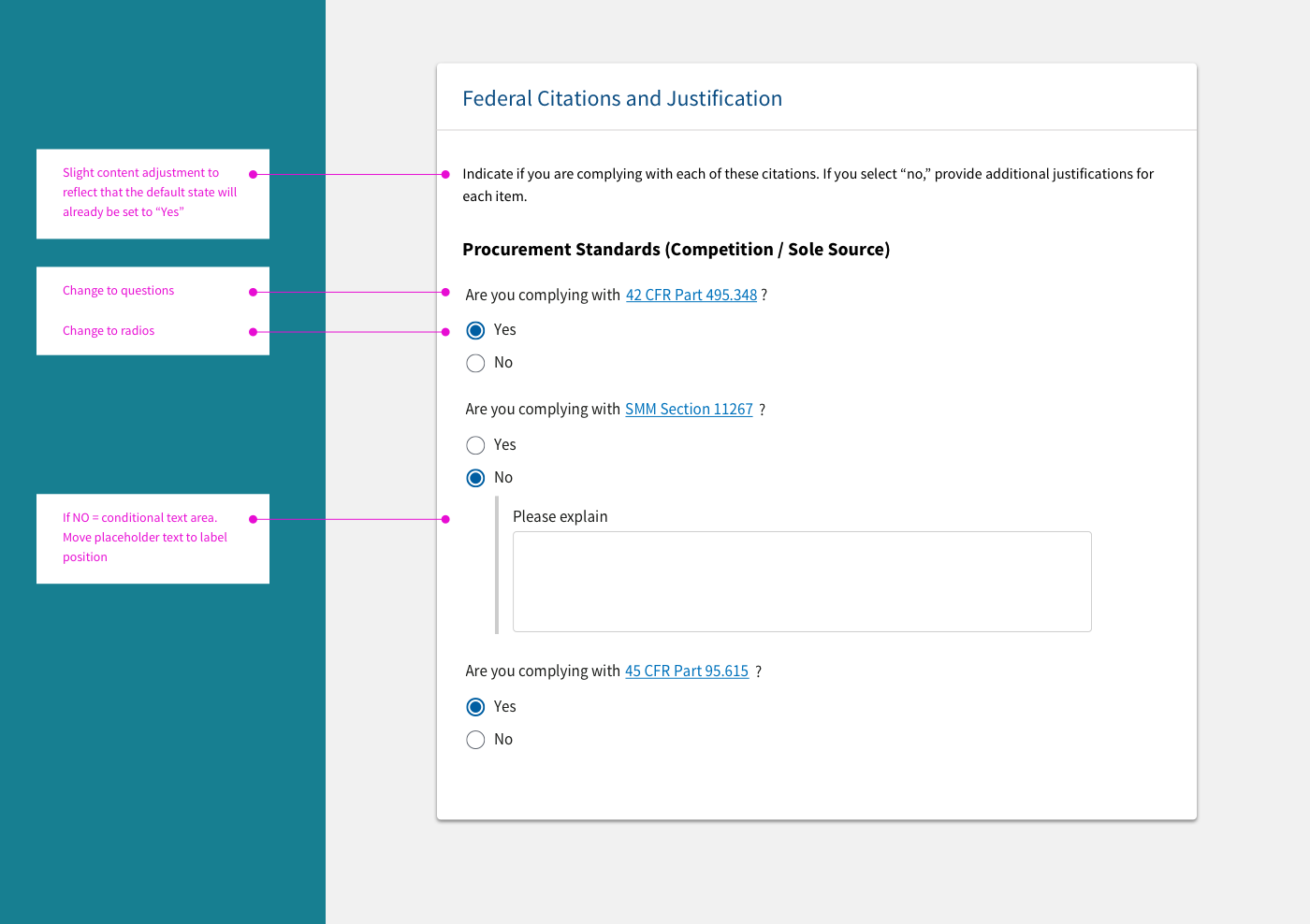Screen dimensions: 1310x924
Task: Click the Procurement Standards section heading
Action: click(x=676, y=249)
